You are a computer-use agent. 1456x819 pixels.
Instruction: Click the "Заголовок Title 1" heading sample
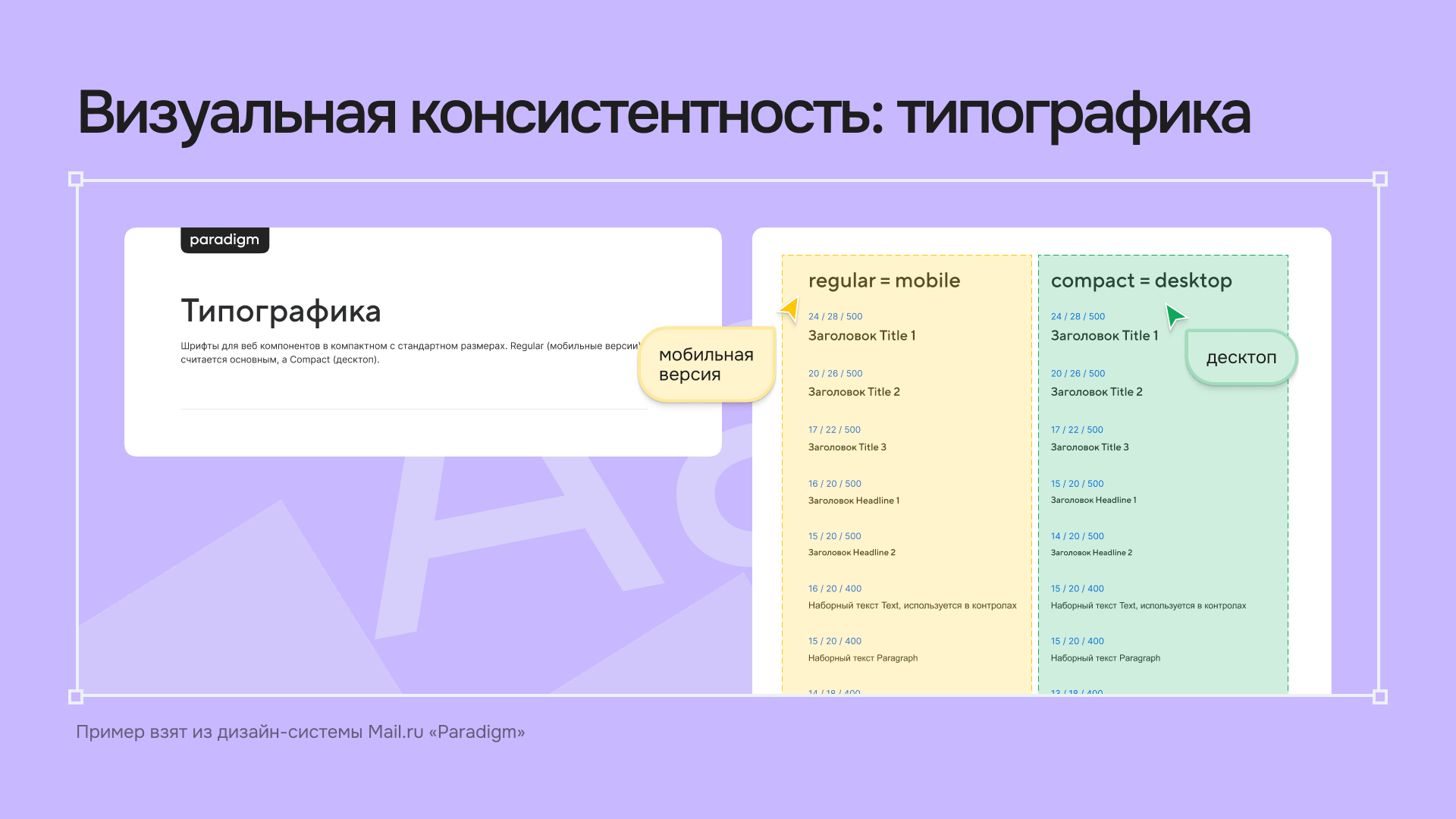862,335
